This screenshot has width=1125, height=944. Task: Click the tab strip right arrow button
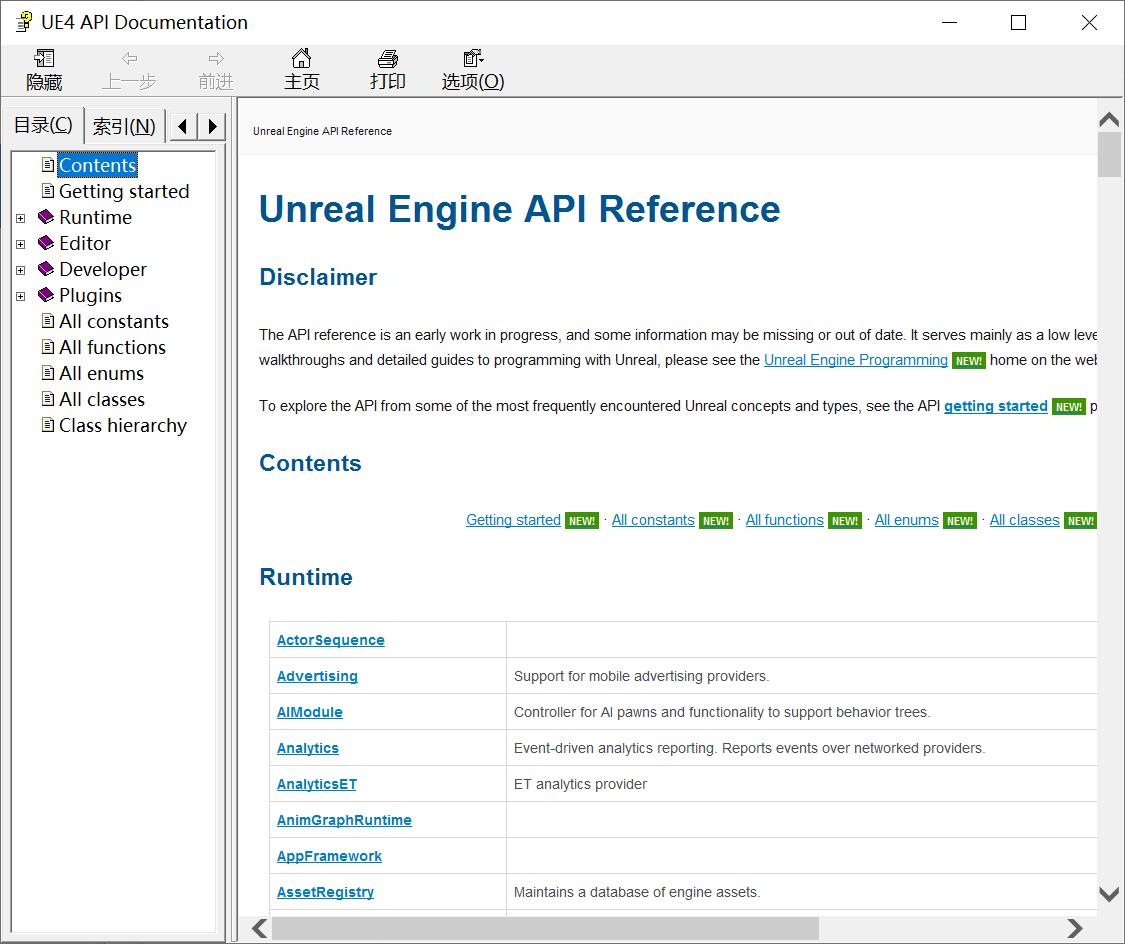(212, 126)
